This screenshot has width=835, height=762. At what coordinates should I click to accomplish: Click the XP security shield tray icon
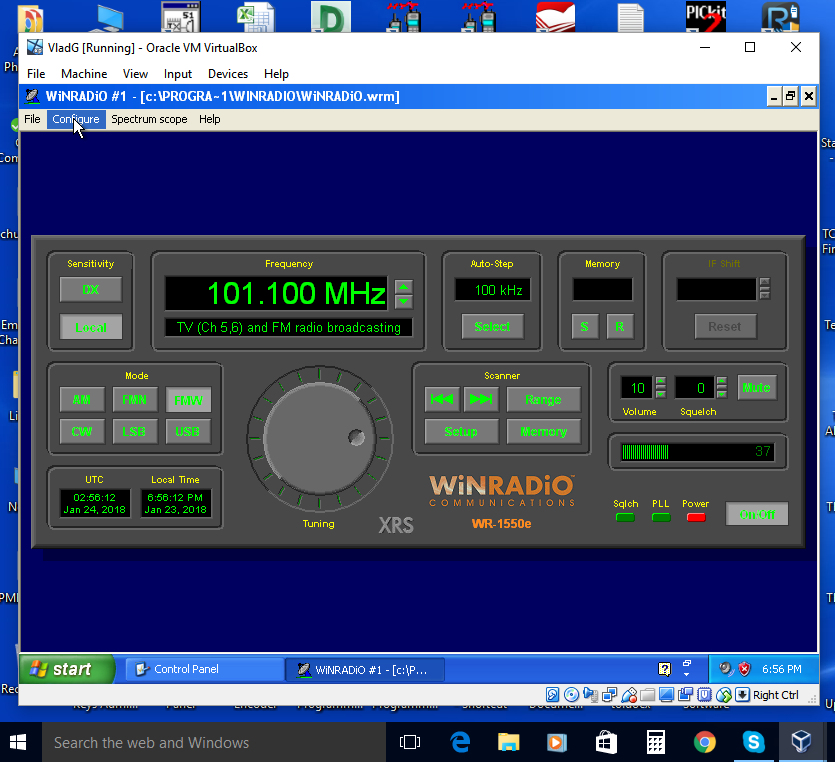743,669
